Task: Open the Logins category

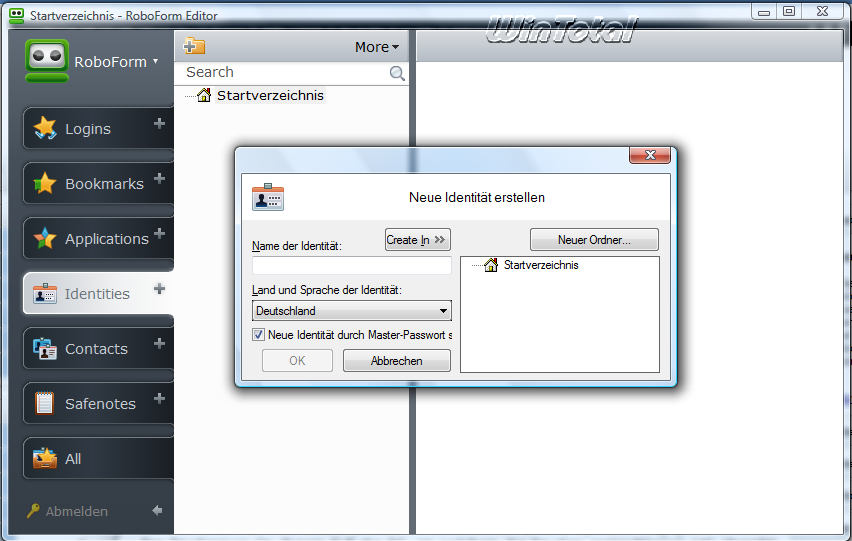Action: 98,129
